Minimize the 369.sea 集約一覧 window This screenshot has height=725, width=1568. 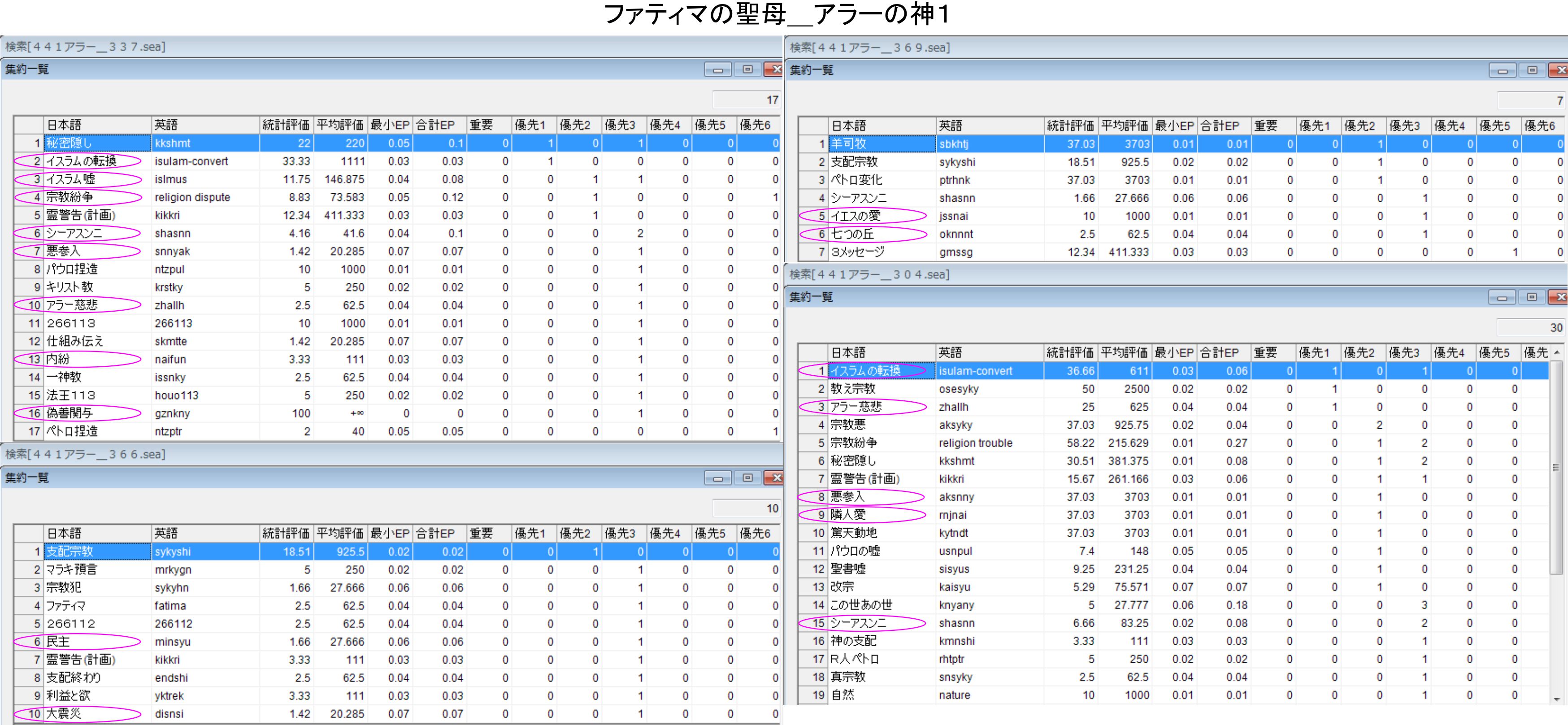point(1502,70)
